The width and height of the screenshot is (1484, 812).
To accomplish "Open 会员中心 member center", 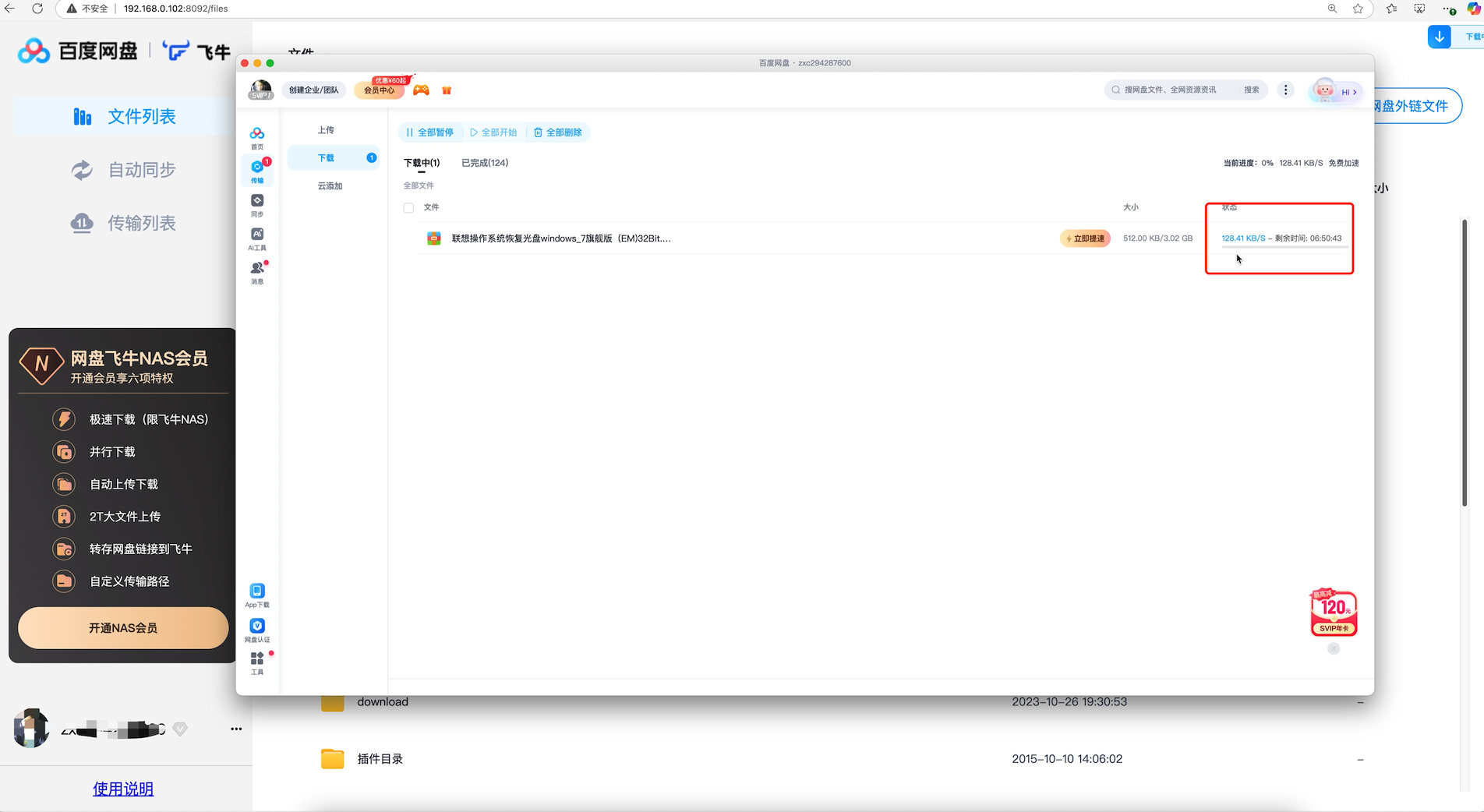I will click(x=379, y=90).
